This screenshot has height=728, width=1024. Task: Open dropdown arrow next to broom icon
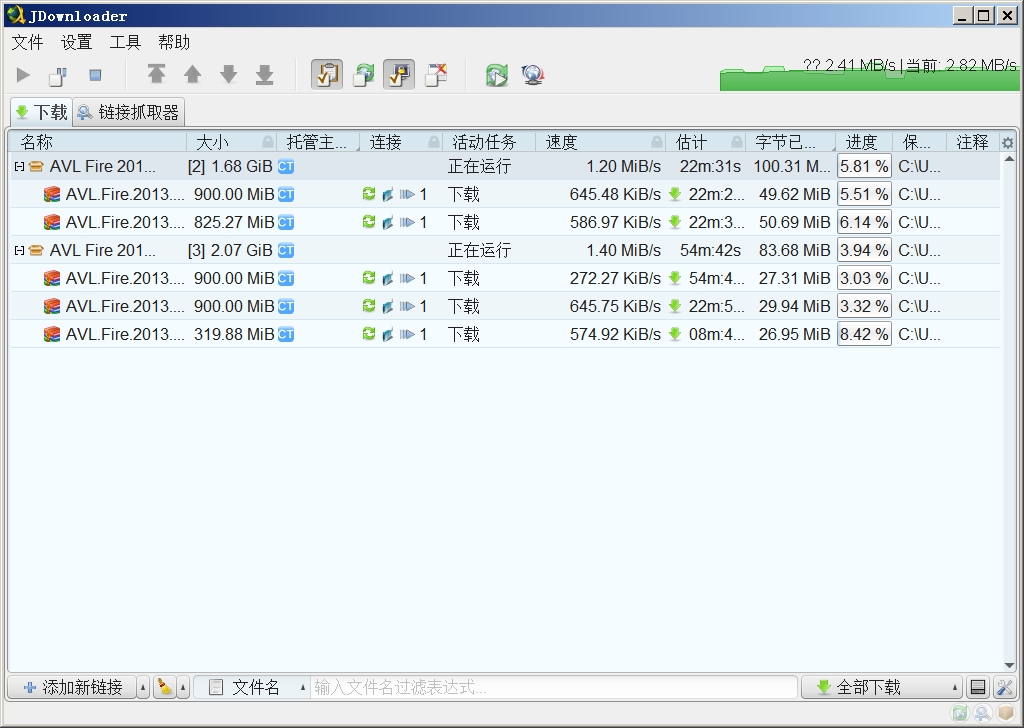coord(183,688)
